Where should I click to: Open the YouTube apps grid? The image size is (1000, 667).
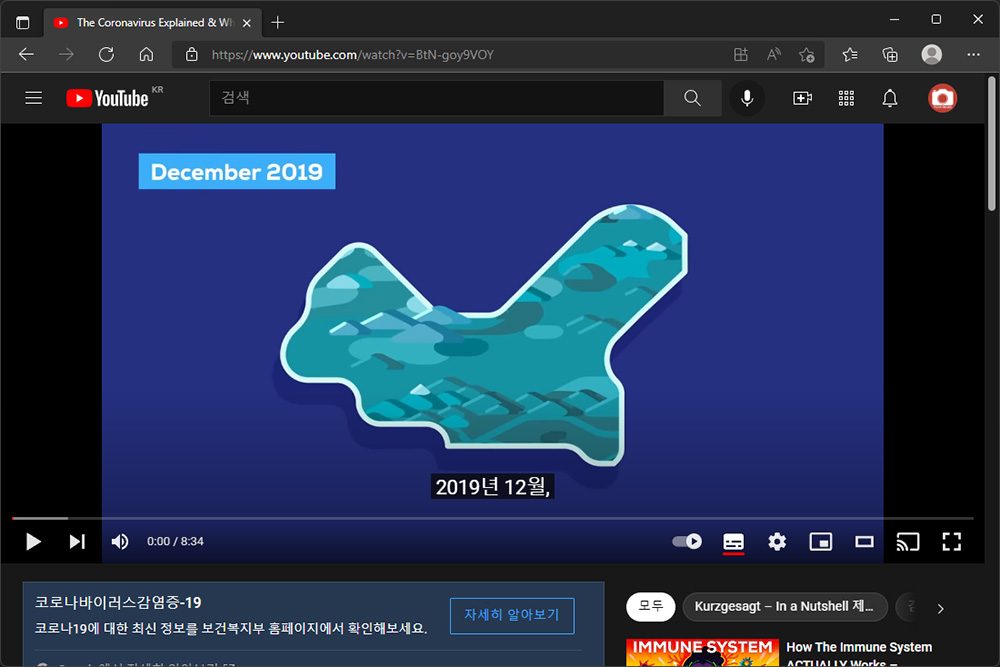tap(846, 98)
